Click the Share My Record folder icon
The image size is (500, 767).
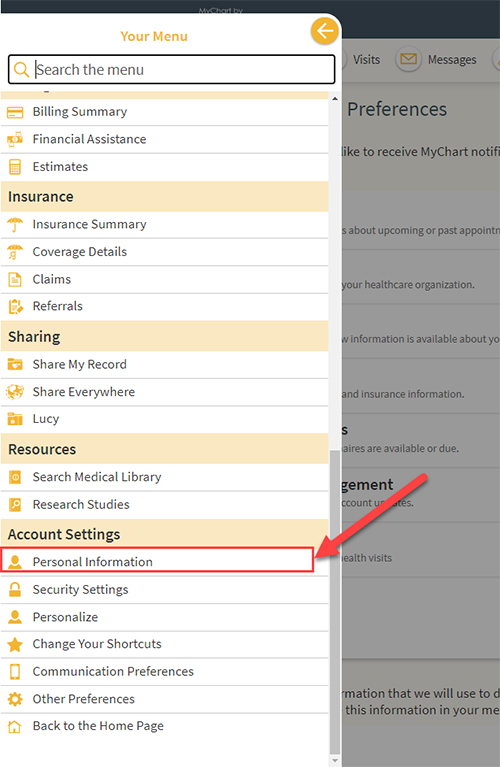tap(15, 364)
